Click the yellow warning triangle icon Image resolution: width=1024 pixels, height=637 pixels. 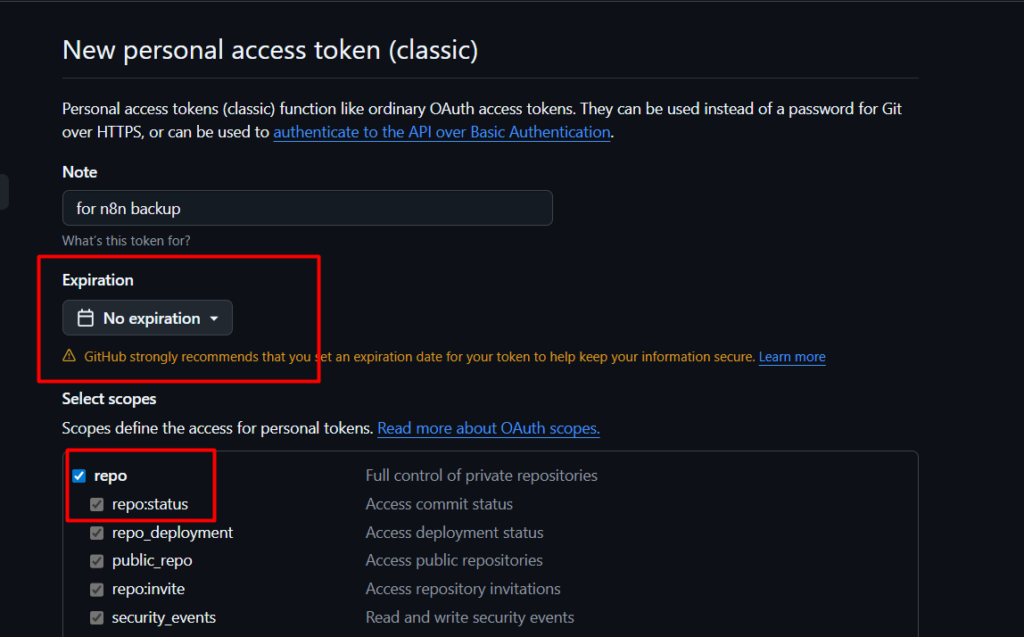(x=69, y=356)
